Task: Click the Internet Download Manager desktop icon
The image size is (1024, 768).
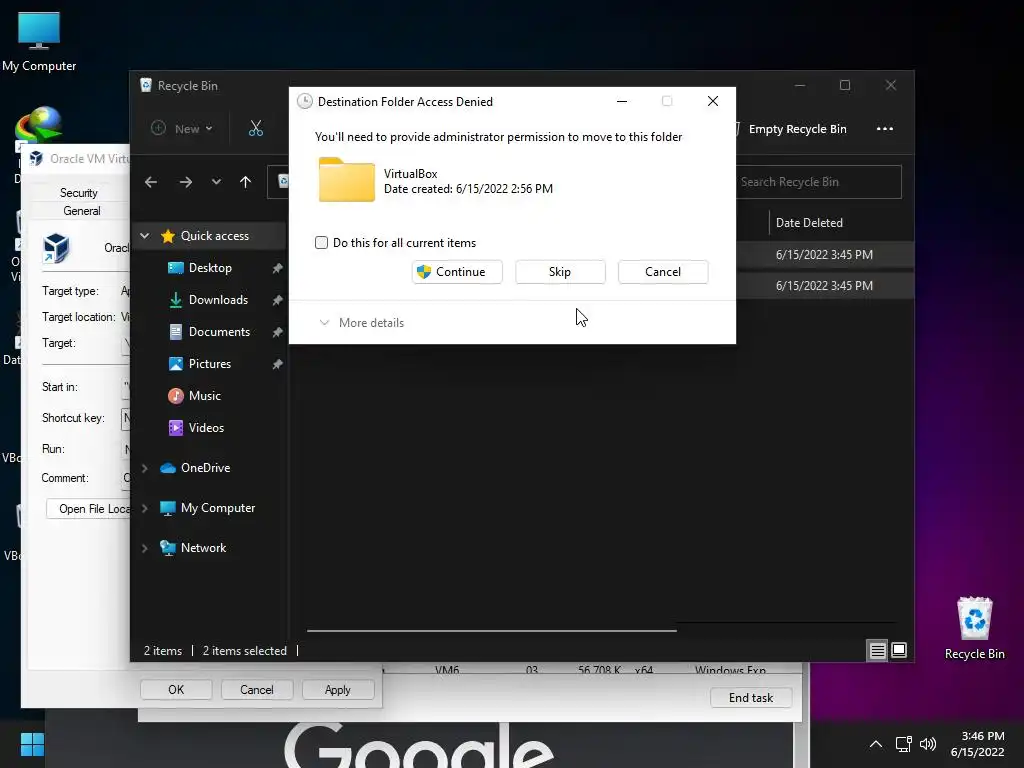Action: pyautogui.click(x=39, y=125)
